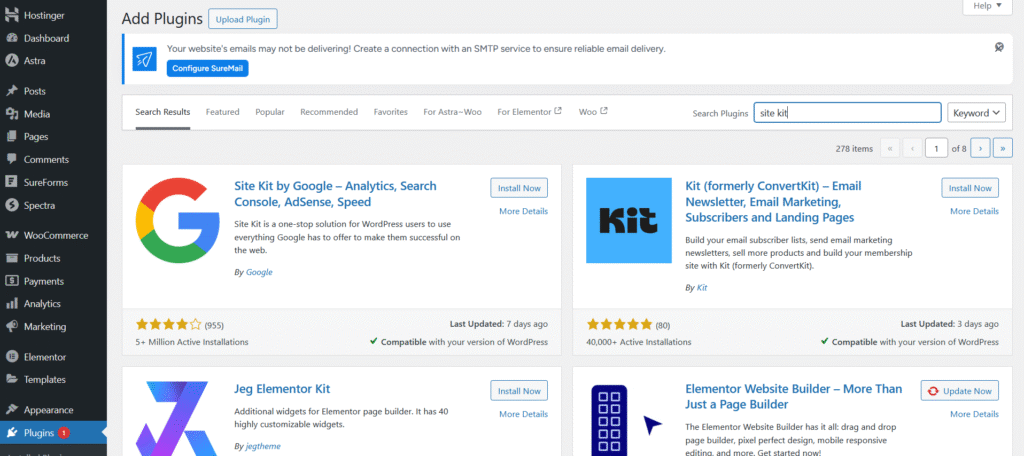Go to next page of results

click(x=981, y=148)
